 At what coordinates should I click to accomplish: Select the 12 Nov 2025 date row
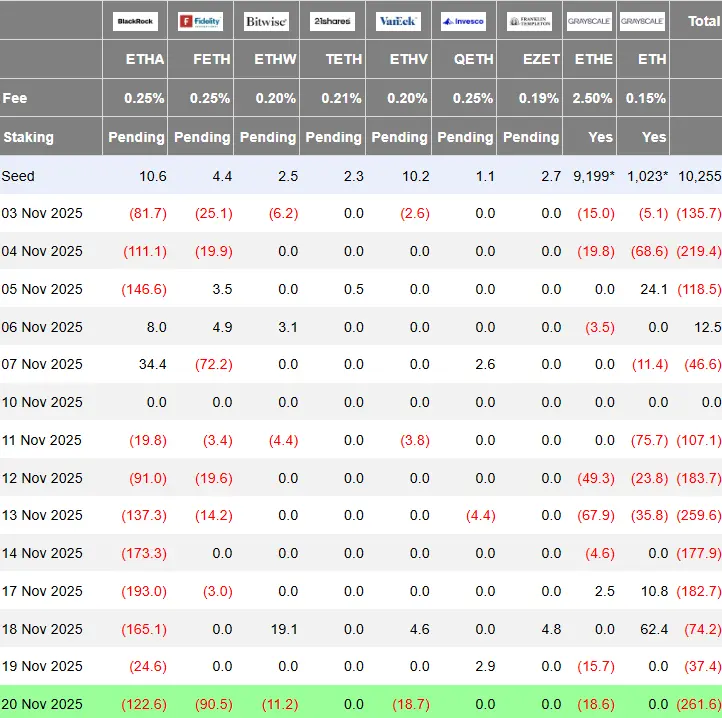pos(361,478)
